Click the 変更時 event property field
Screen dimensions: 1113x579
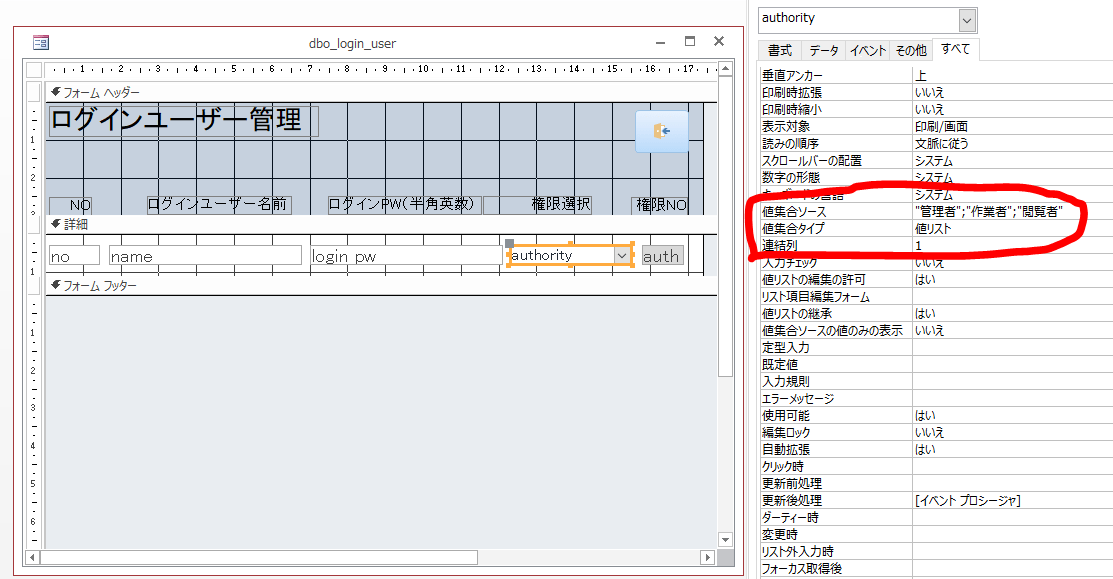click(x=1012, y=535)
